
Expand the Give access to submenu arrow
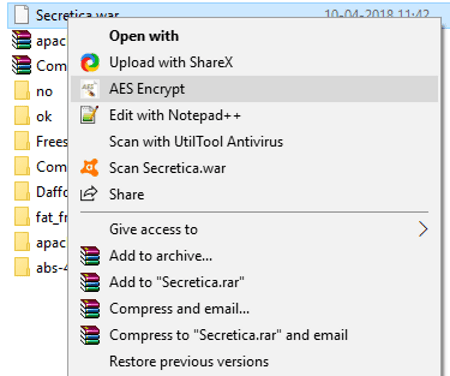click(x=423, y=229)
